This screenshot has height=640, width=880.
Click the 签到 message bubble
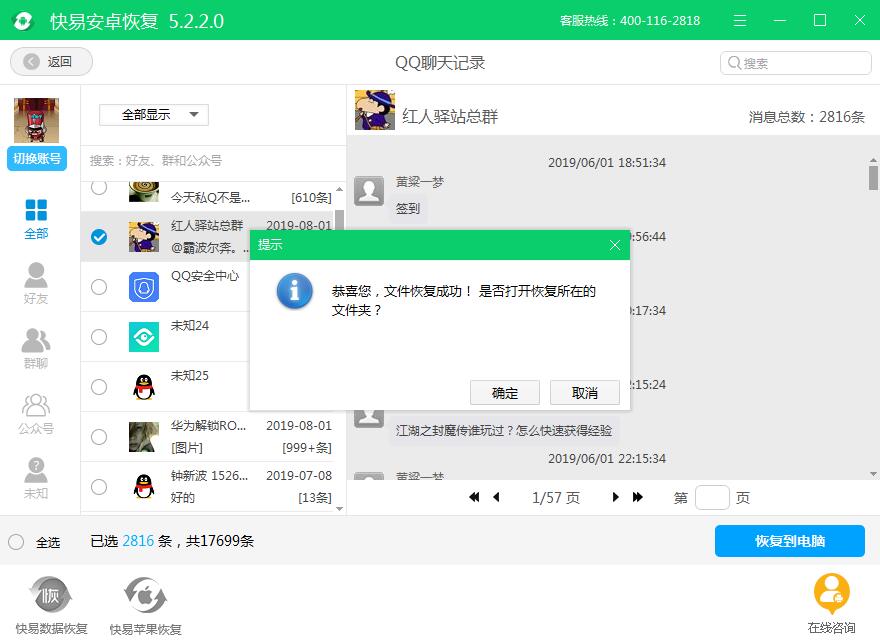[408, 208]
